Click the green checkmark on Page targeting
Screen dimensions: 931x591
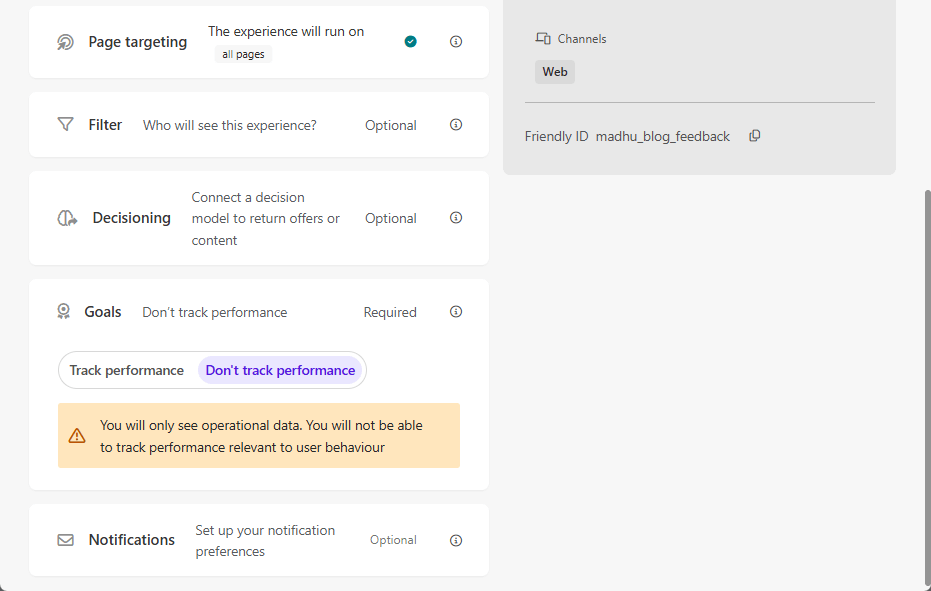410,41
